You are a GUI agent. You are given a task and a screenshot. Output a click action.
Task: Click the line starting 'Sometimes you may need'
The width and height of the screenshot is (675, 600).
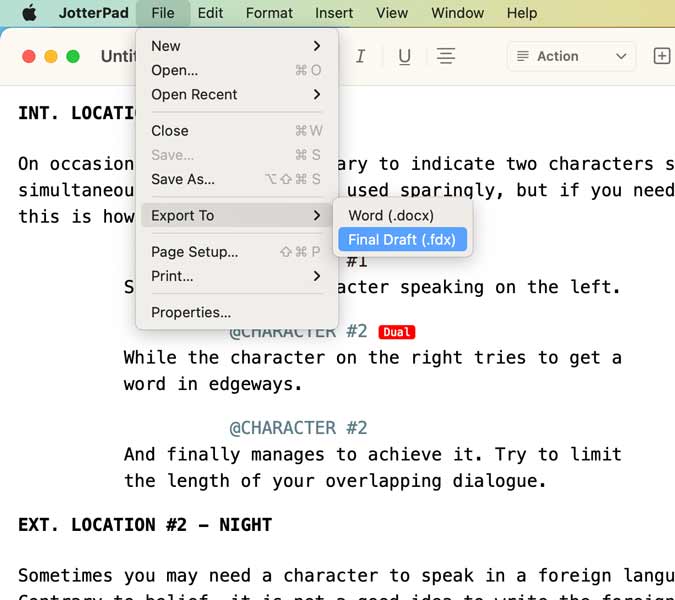point(346,576)
